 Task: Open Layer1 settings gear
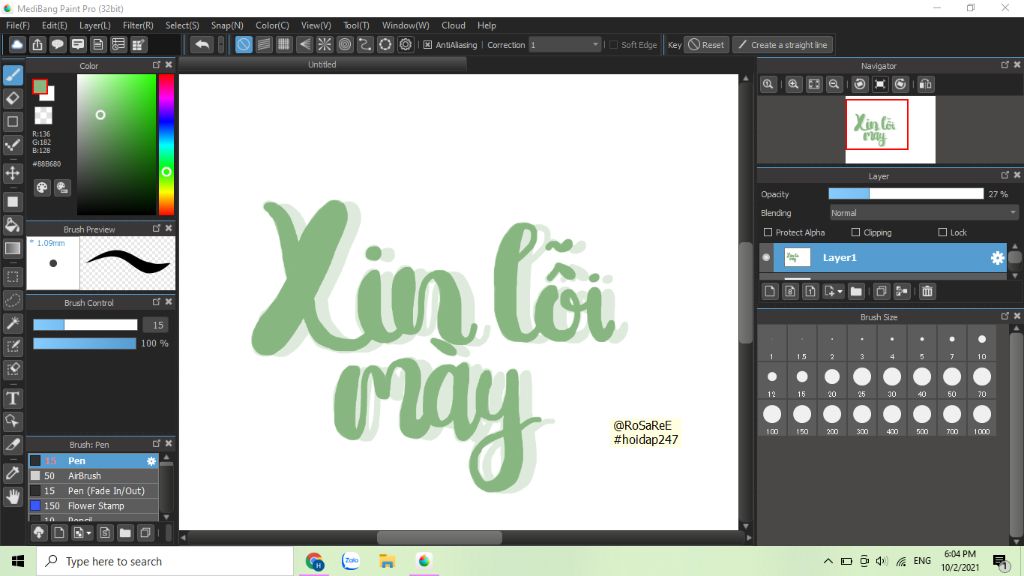(x=997, y=258)
